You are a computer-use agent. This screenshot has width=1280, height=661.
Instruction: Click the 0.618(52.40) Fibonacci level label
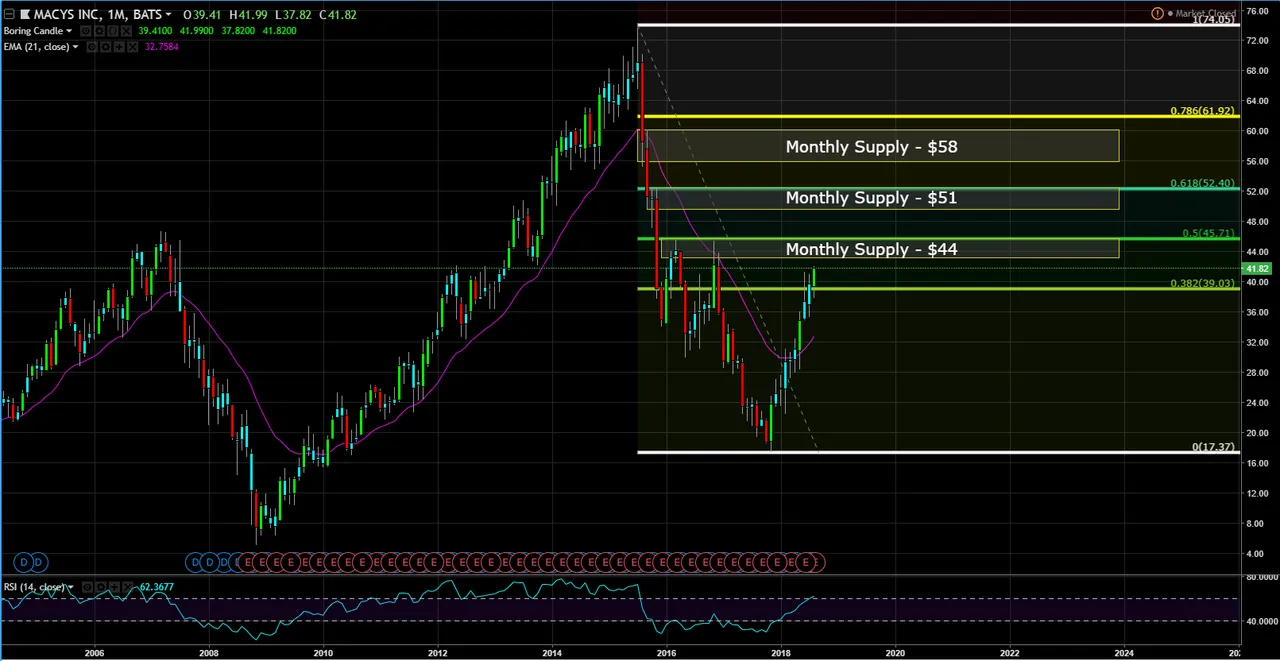coord(1203,184)
